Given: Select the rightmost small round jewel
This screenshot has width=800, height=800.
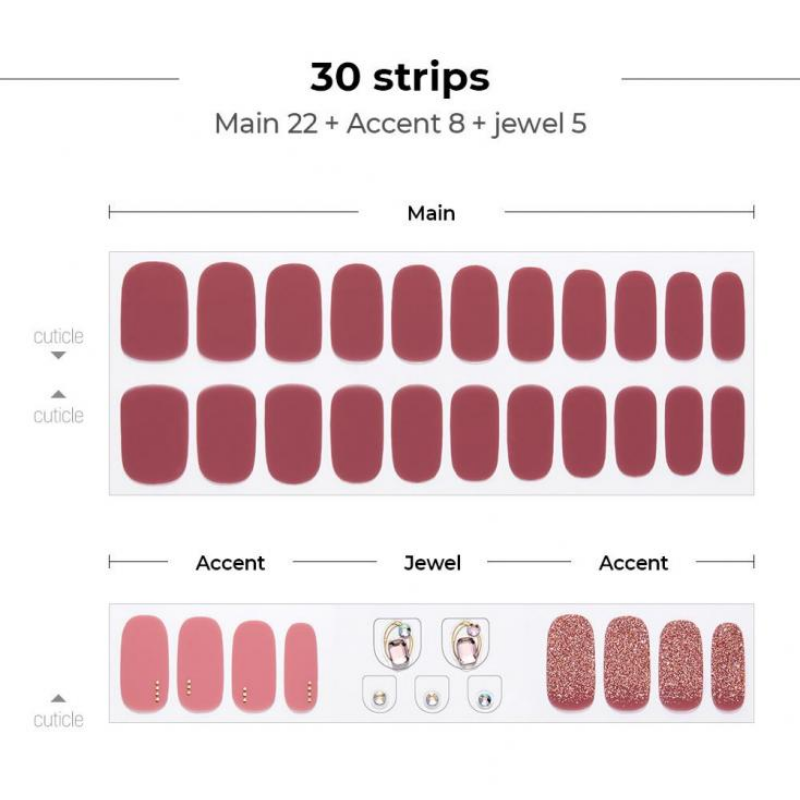Looking at the screenshot, I should (x=486, y=696).
